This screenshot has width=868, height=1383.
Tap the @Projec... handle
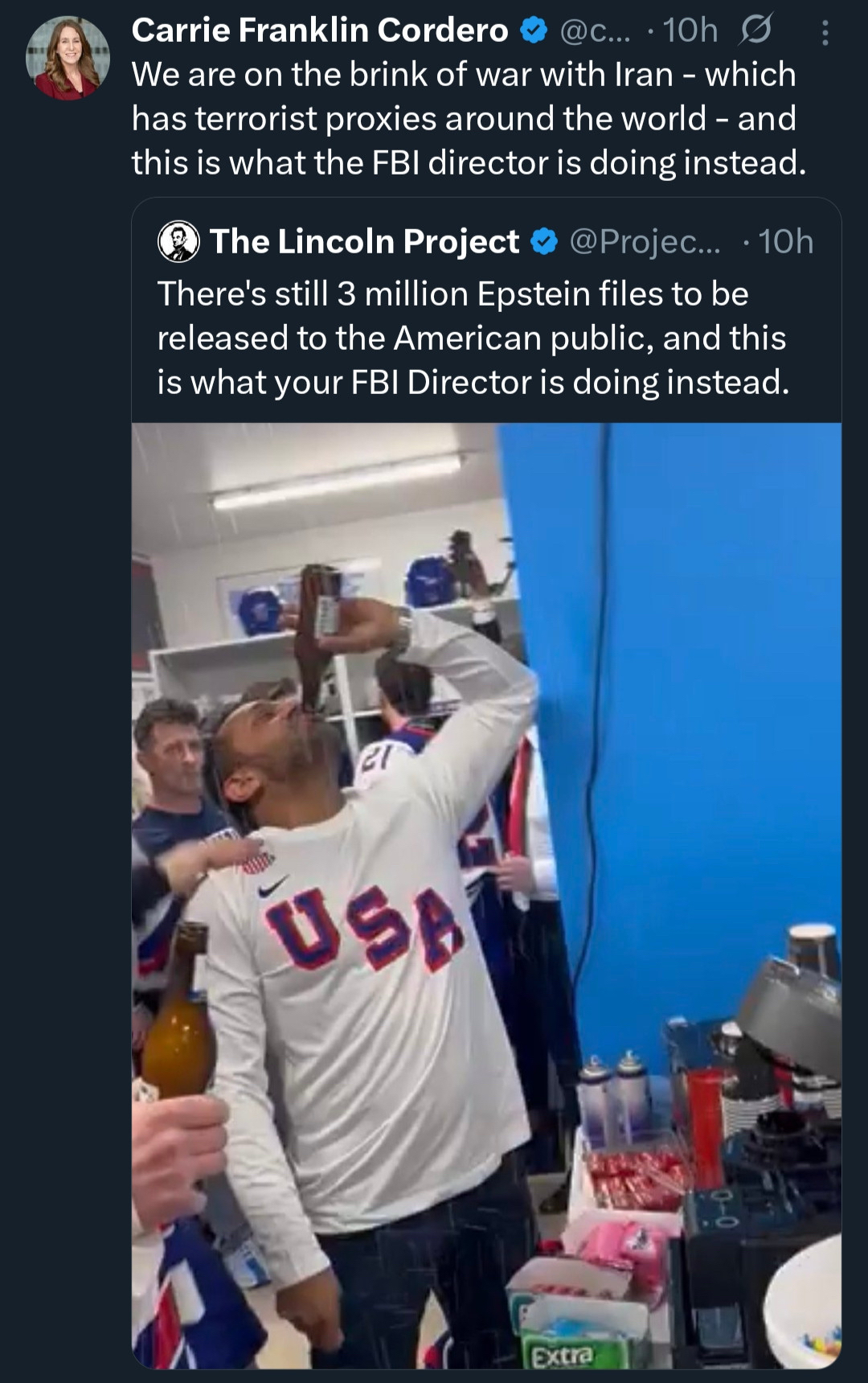pyautogui.click(x=645, y=241)
